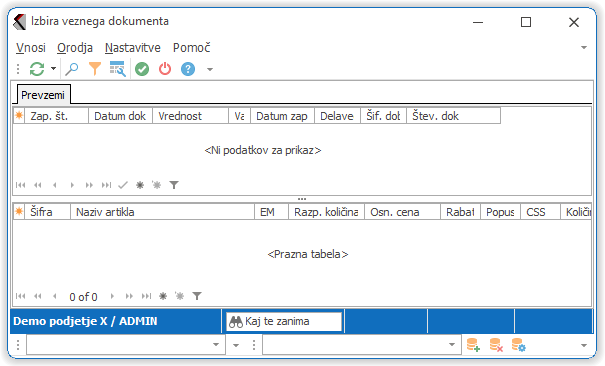
Task: Click the Štev. dok column header
Action: (x=453, y=116)
